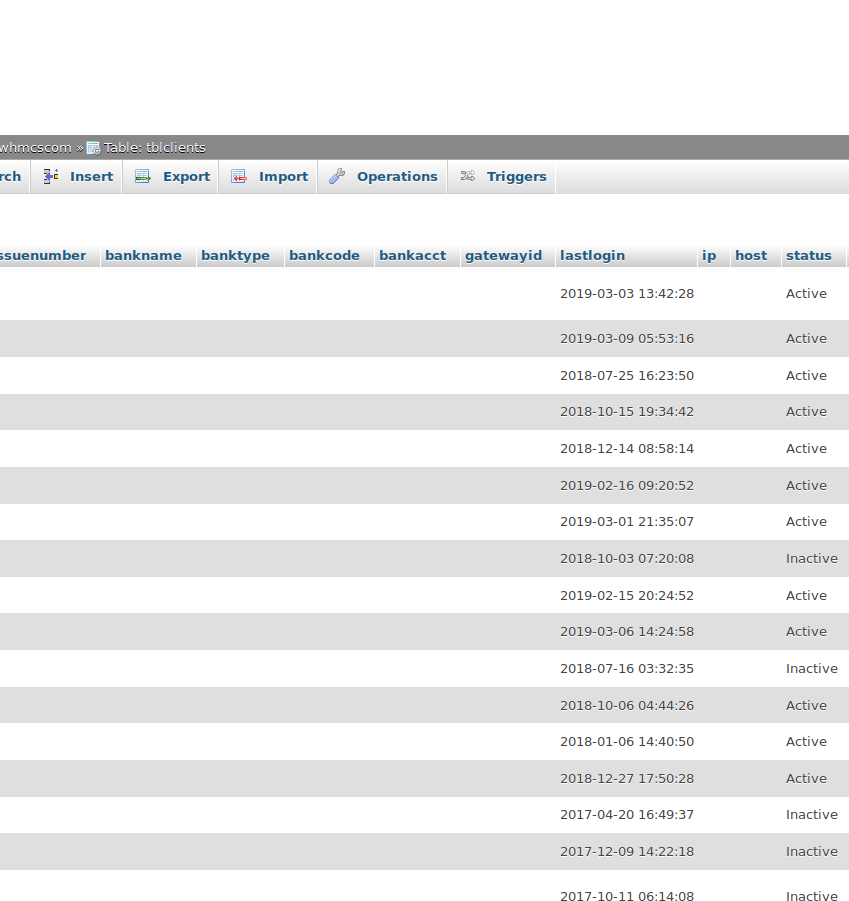The width and height of the screenshot is (849, 901).
Task: Select lastlogin cell 2019-03-01 21:35:07
Action: [627, 521]
